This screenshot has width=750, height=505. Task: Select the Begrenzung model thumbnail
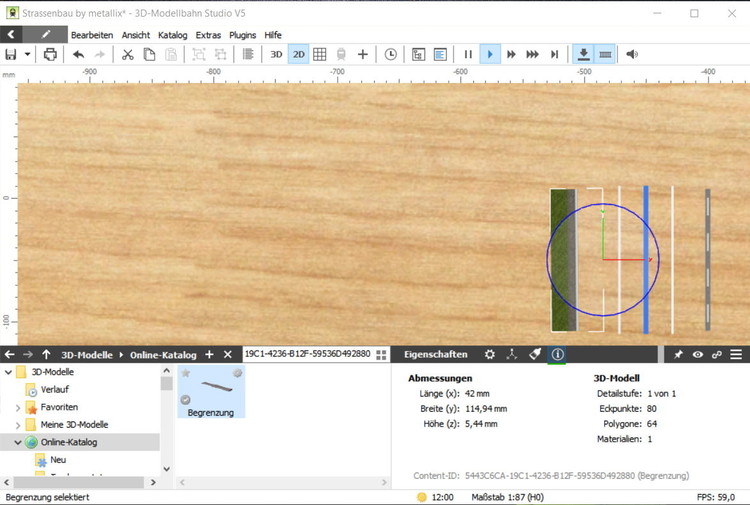pyautogui.click(x=211, y=392)
